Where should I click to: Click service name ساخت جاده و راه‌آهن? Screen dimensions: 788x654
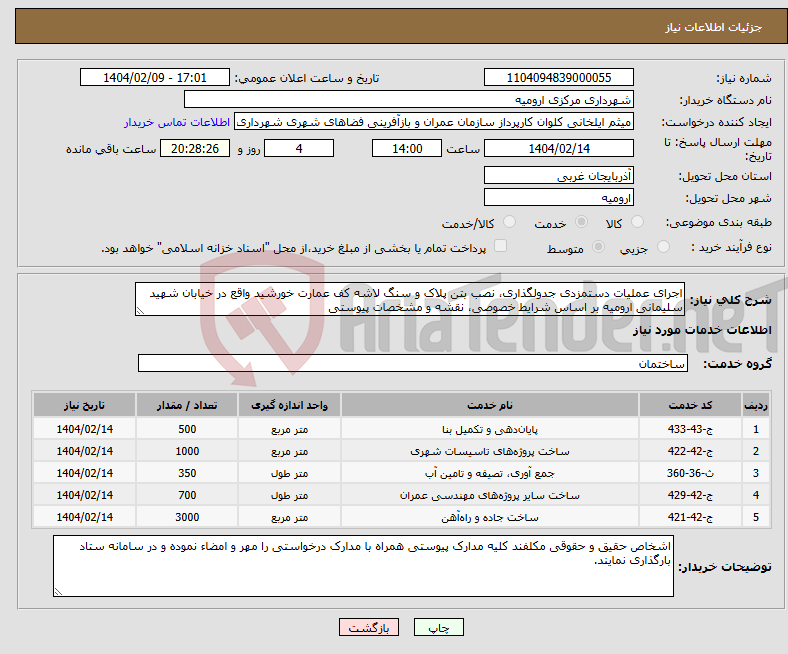(x=490, y=517)
